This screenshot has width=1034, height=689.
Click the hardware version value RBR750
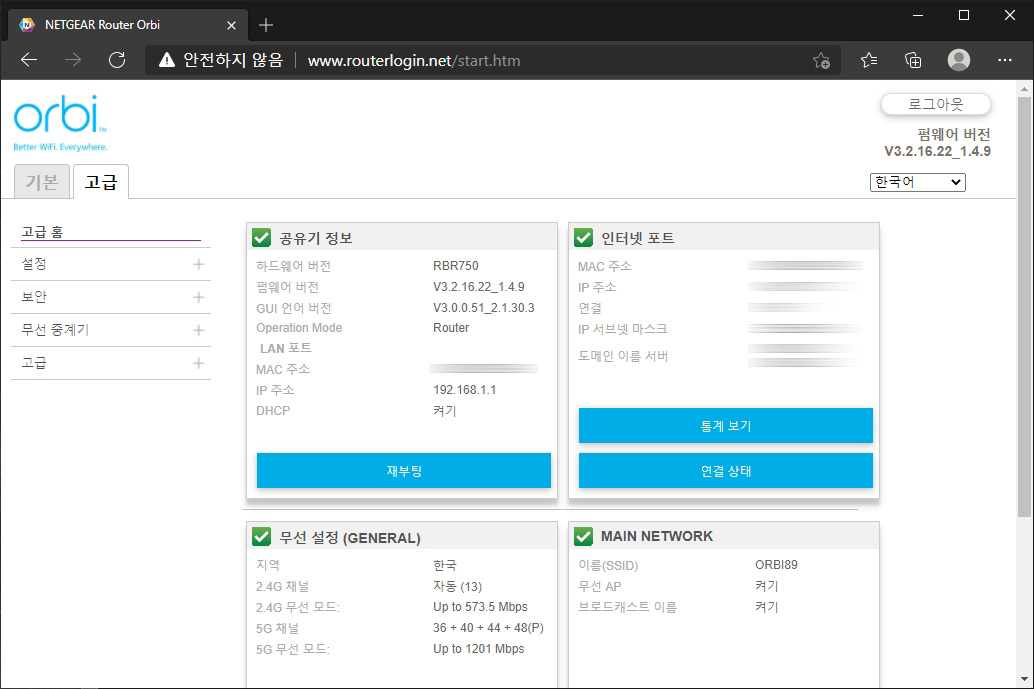click(x=456, y=266)
